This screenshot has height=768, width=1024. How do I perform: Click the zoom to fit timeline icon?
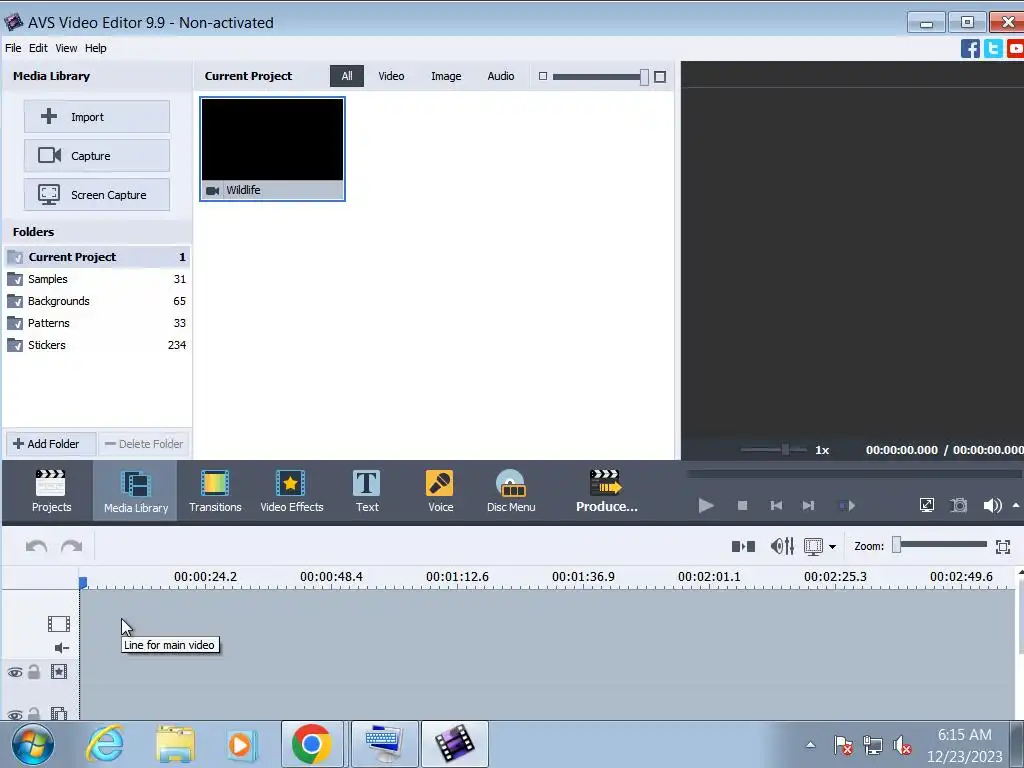[x=1003, y=547]
